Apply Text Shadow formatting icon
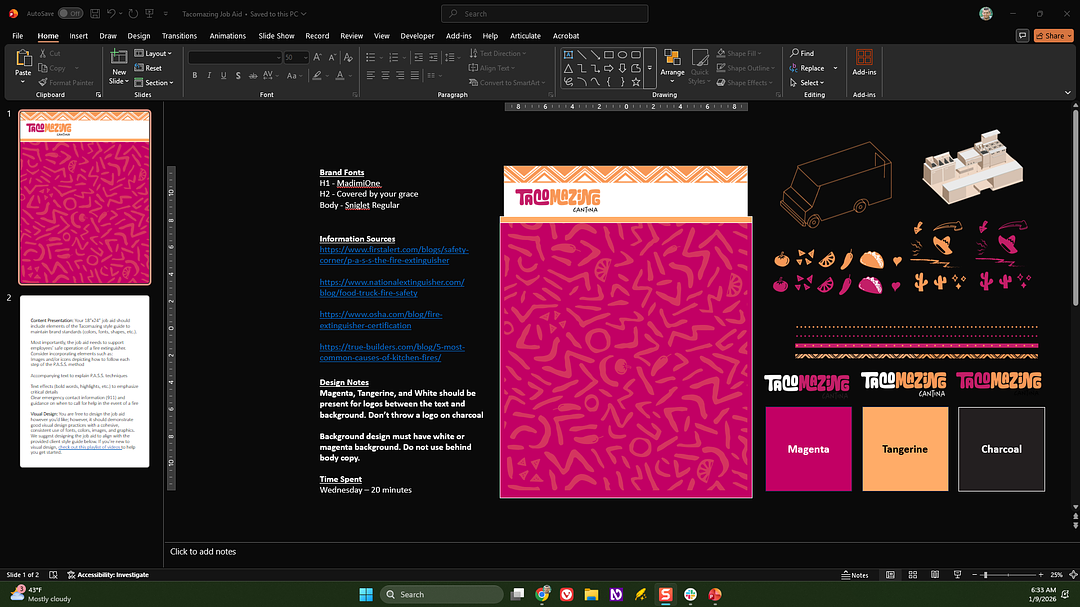 coord(238,74)
